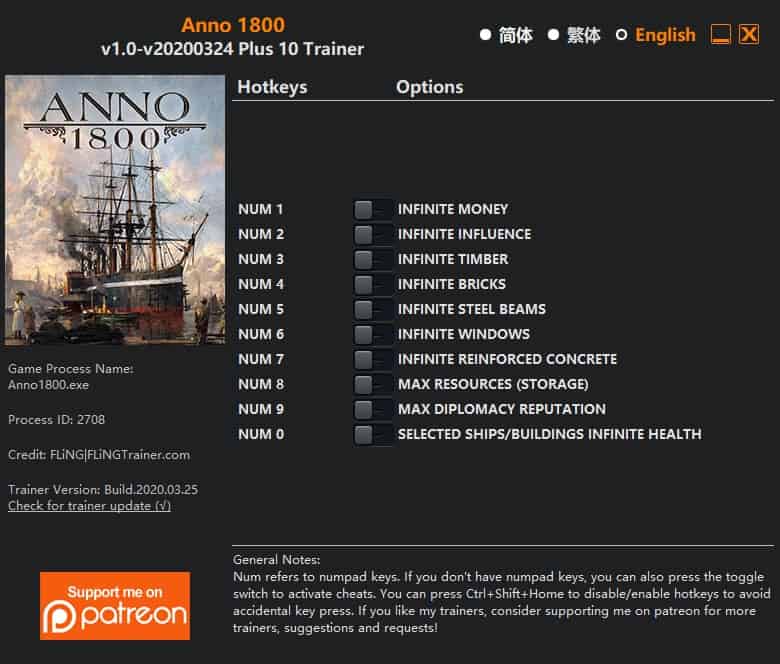
Task: Open the Support me on Patreon banner
Action: point(115,606)
